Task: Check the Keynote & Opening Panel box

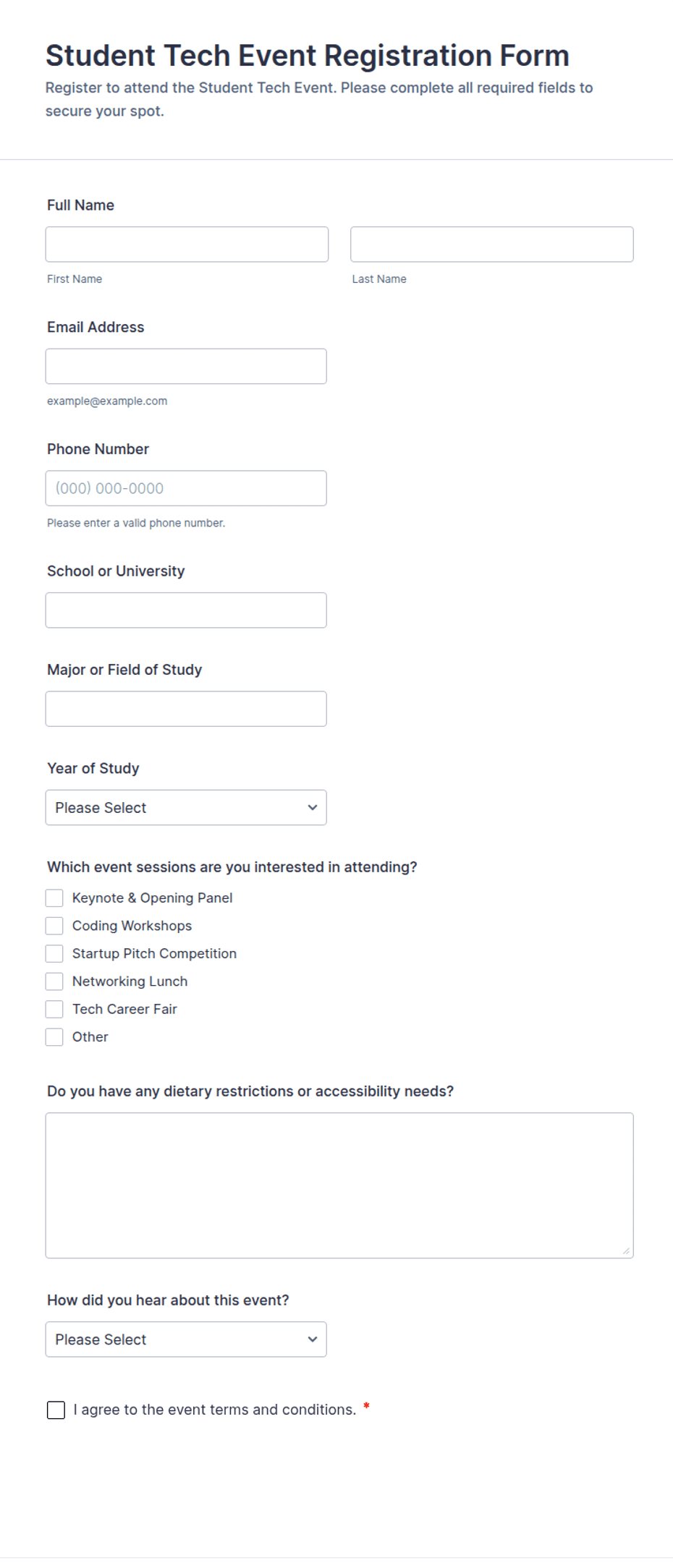Action: [x=54, y=898]
